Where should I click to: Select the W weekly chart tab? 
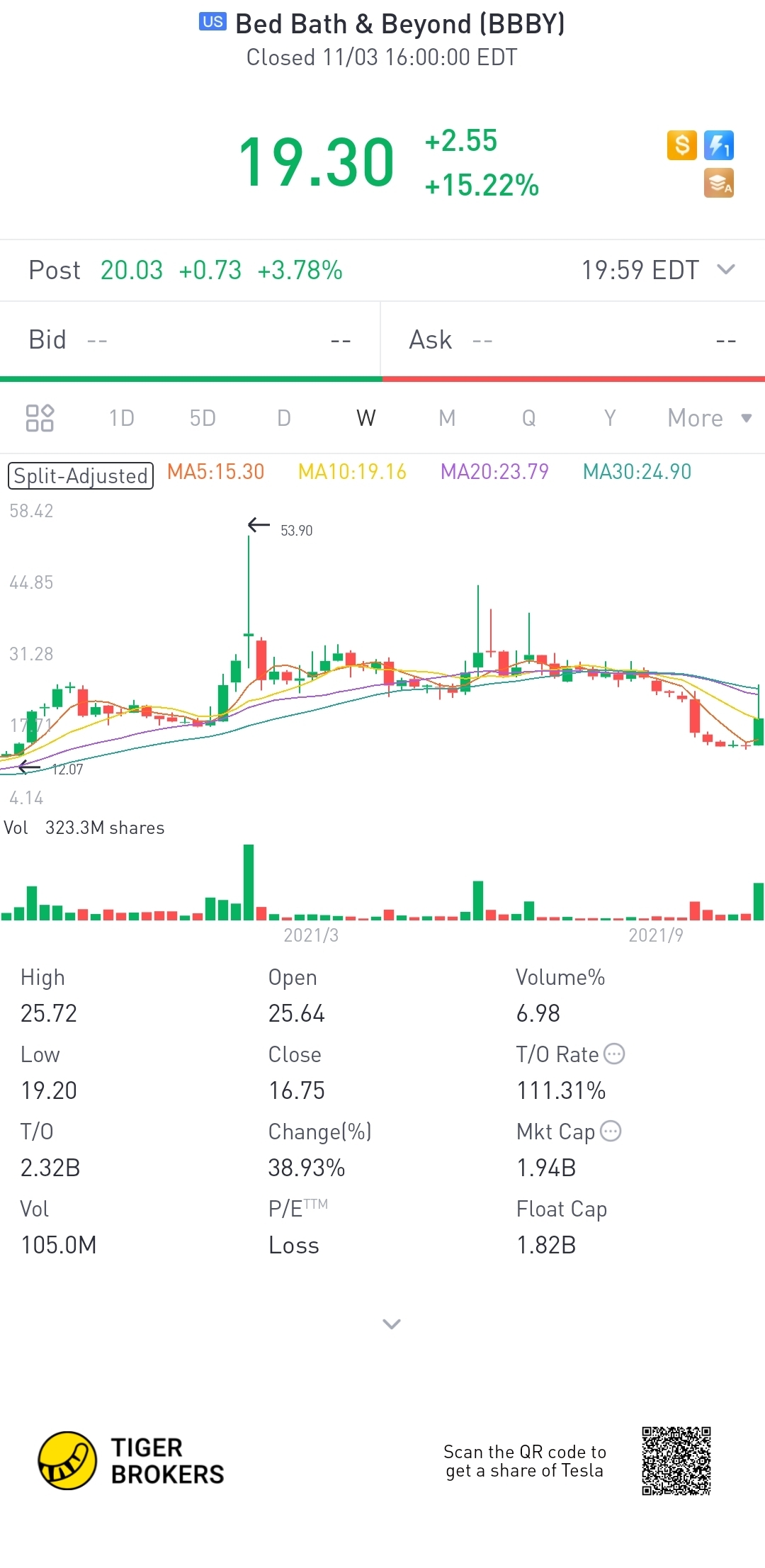(366, 418)
